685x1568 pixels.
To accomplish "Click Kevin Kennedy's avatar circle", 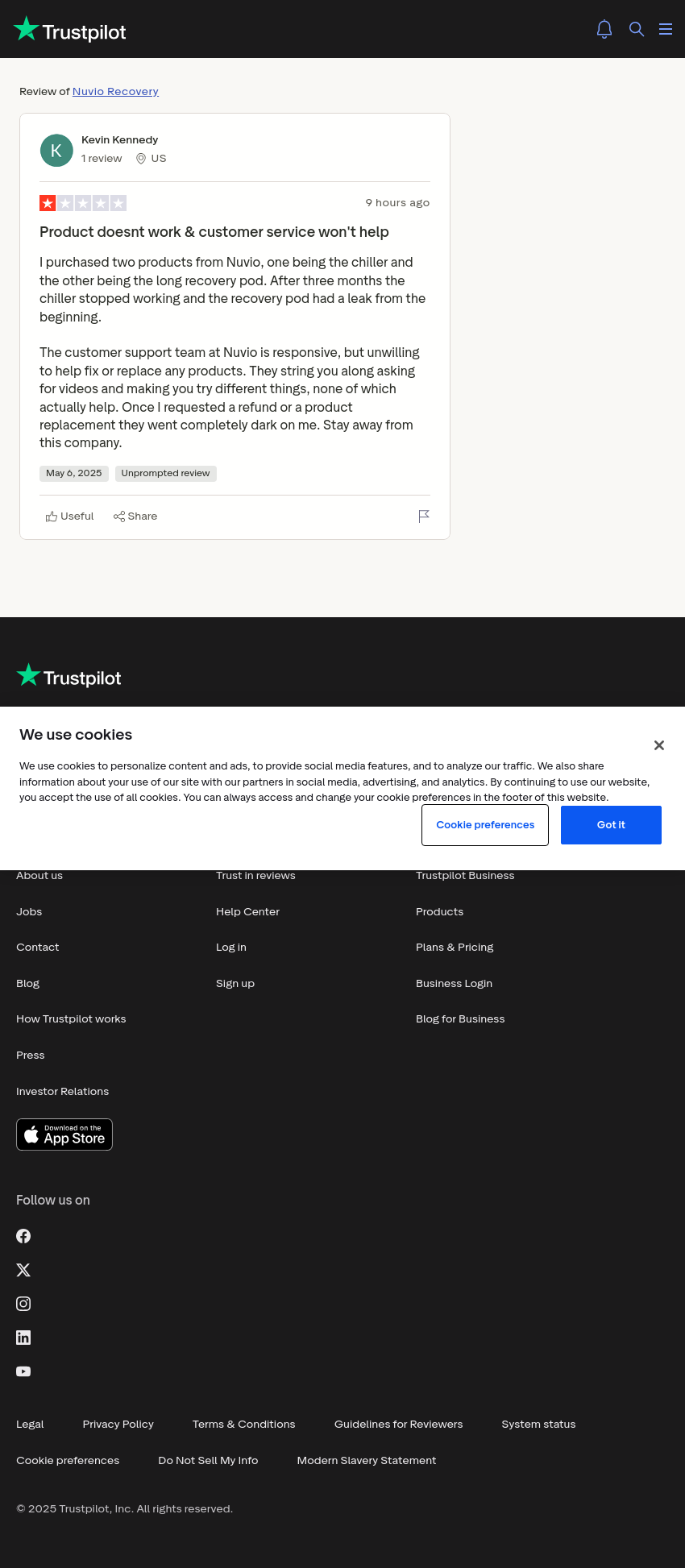I will pyautogui.click(x=56, y=150).
